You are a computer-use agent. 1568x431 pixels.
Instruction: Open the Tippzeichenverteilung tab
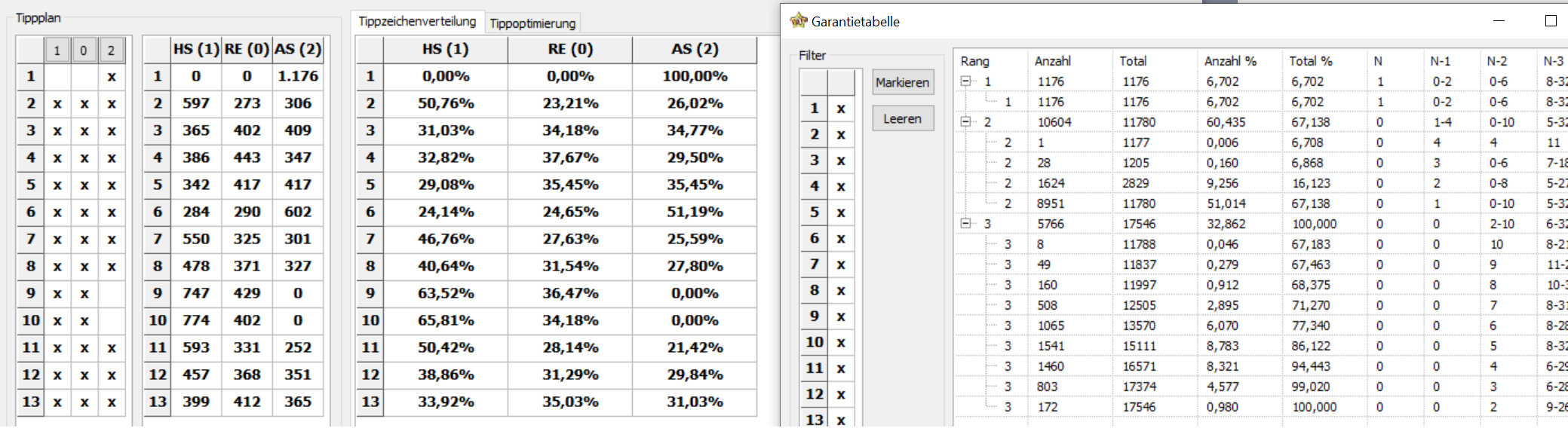[x=417, y=22]
